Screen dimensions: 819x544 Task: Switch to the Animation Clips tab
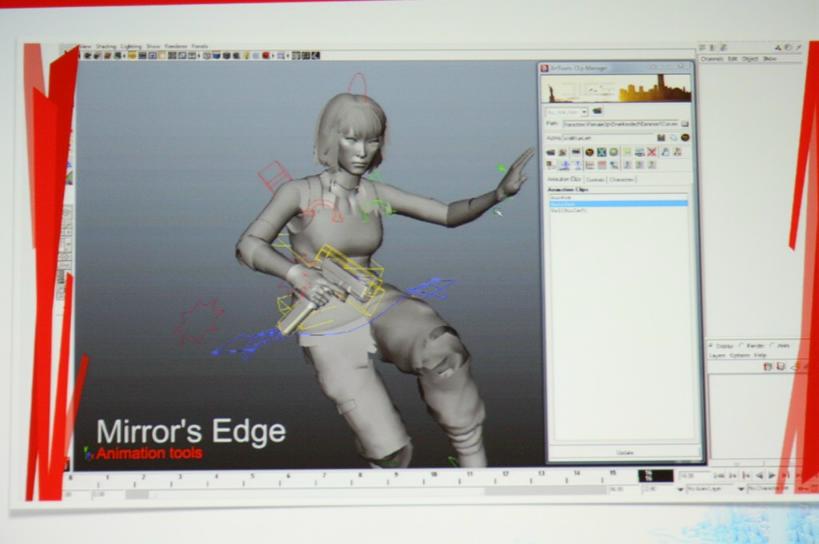click(x=564, y=179)
